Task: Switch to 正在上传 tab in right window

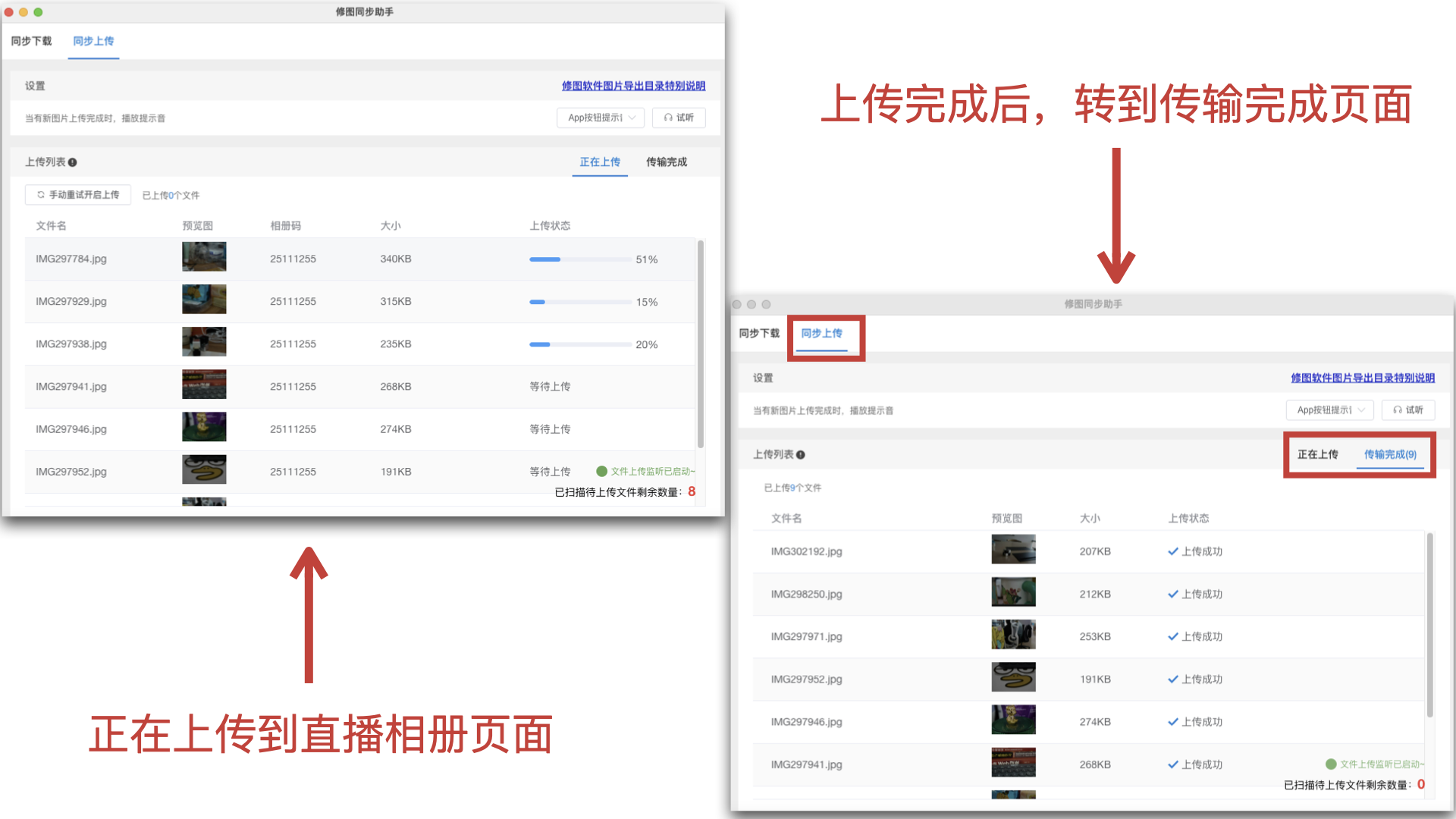Action: pos(1318,454)
